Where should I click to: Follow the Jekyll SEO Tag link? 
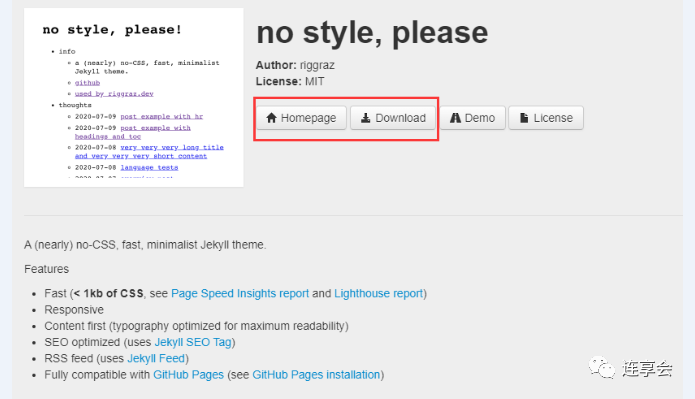193,342
